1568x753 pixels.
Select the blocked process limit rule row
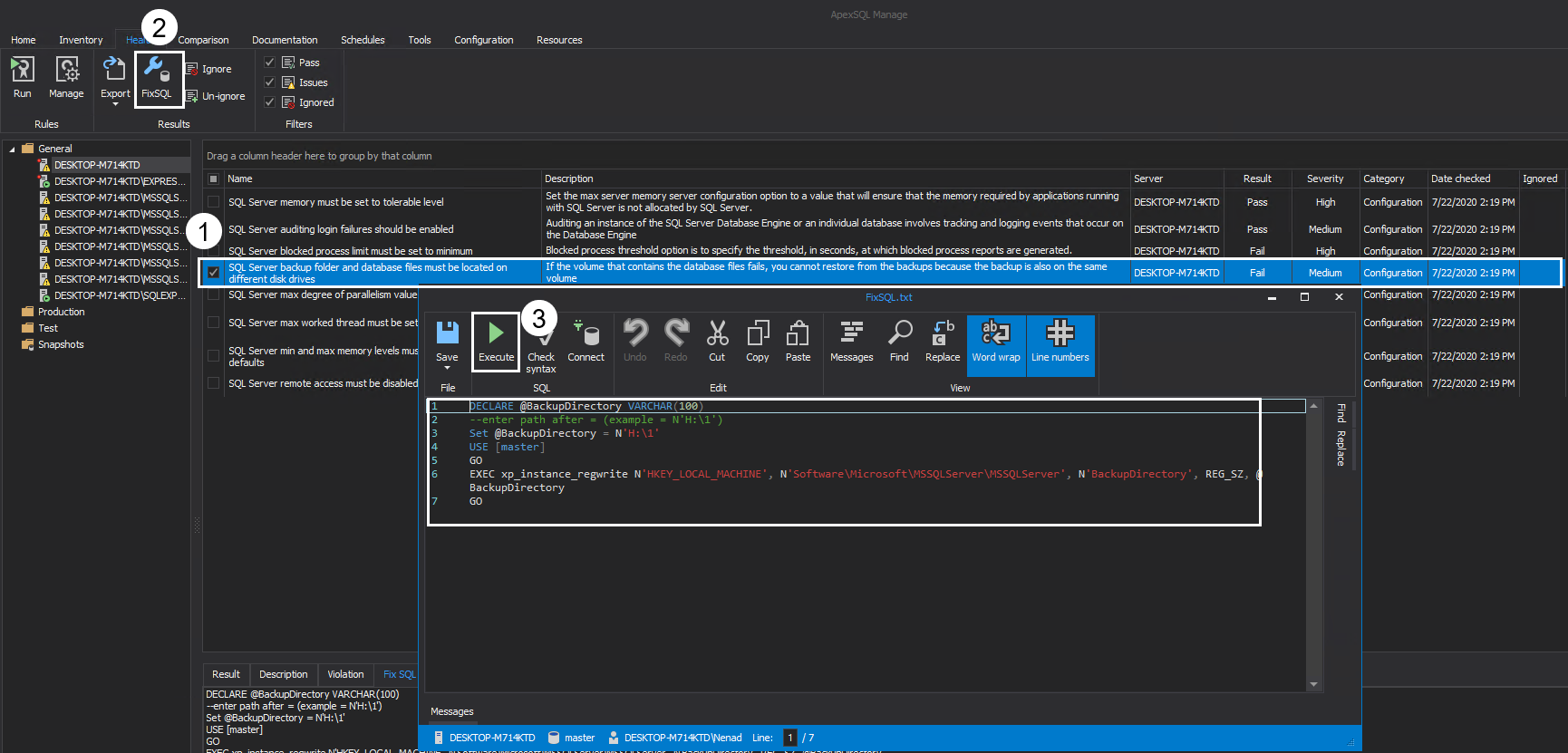point(350,251)
